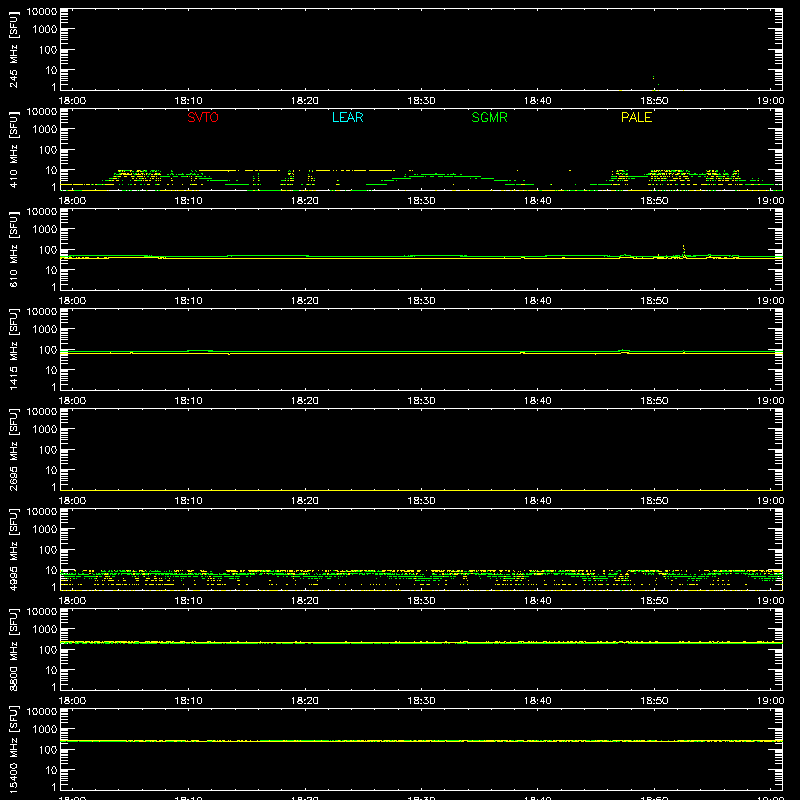Select the 4995 MHz [SFU] axis label
Screen dimensions: 800x800
[14, 549]
